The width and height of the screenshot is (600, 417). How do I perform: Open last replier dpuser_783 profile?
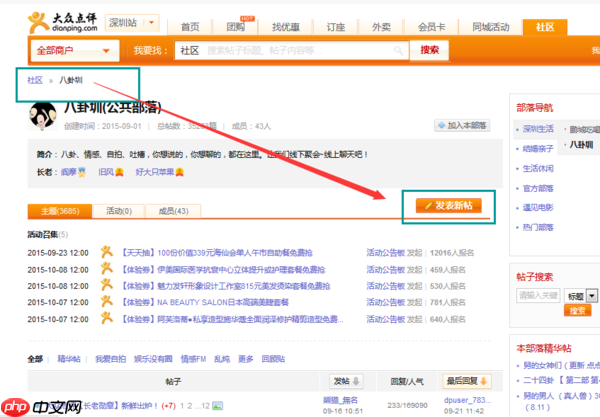click(x=468, y=400)
